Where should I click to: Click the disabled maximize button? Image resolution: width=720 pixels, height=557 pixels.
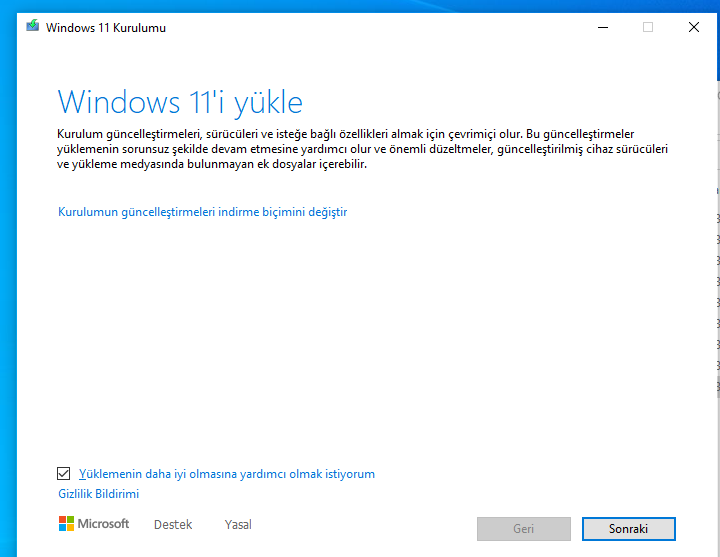point(648,28)
